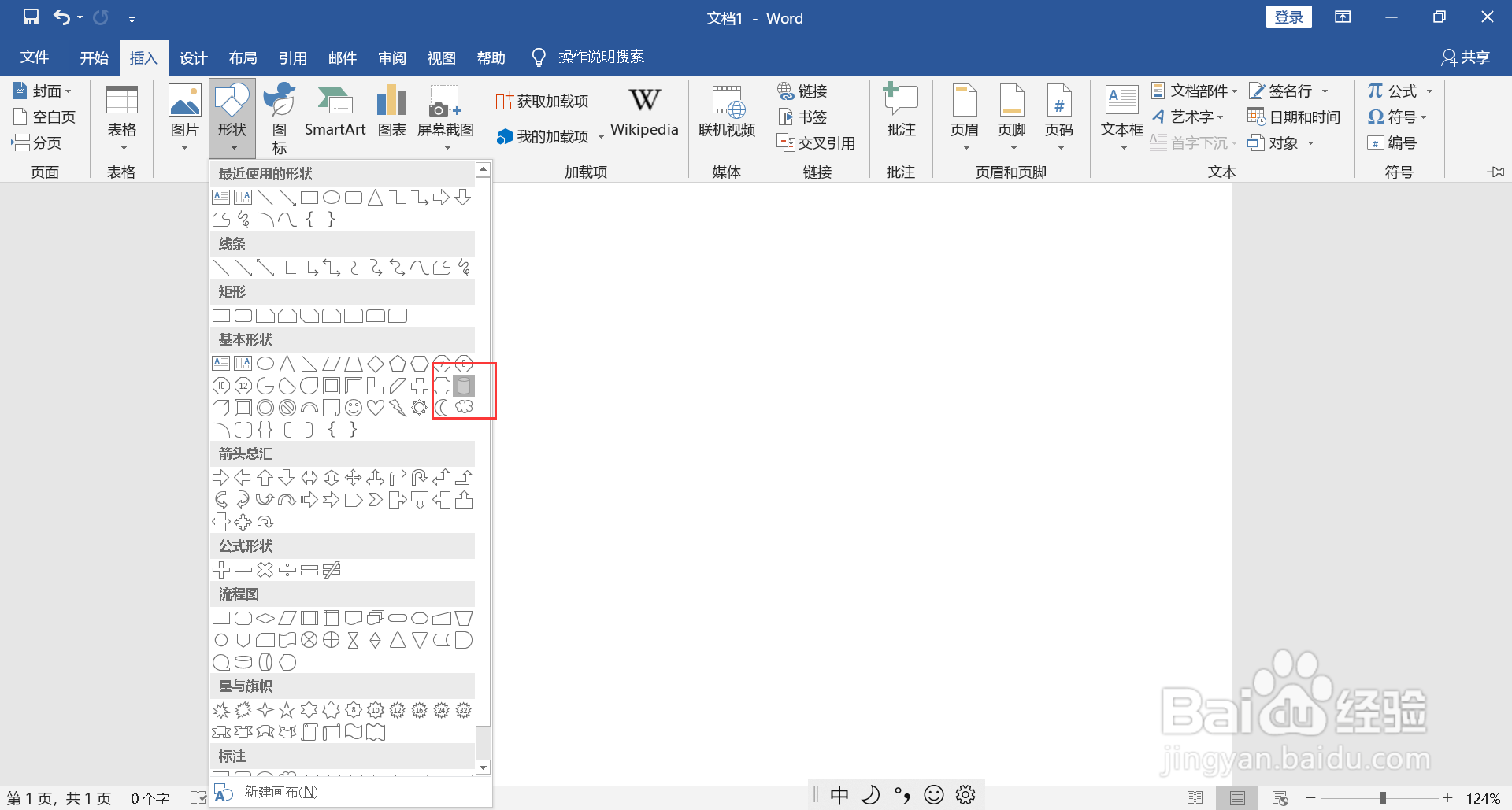The height and width of the screenshot is (810, 1512).
Task: Open the Pictures insert icon
Action: click(184, 118)
